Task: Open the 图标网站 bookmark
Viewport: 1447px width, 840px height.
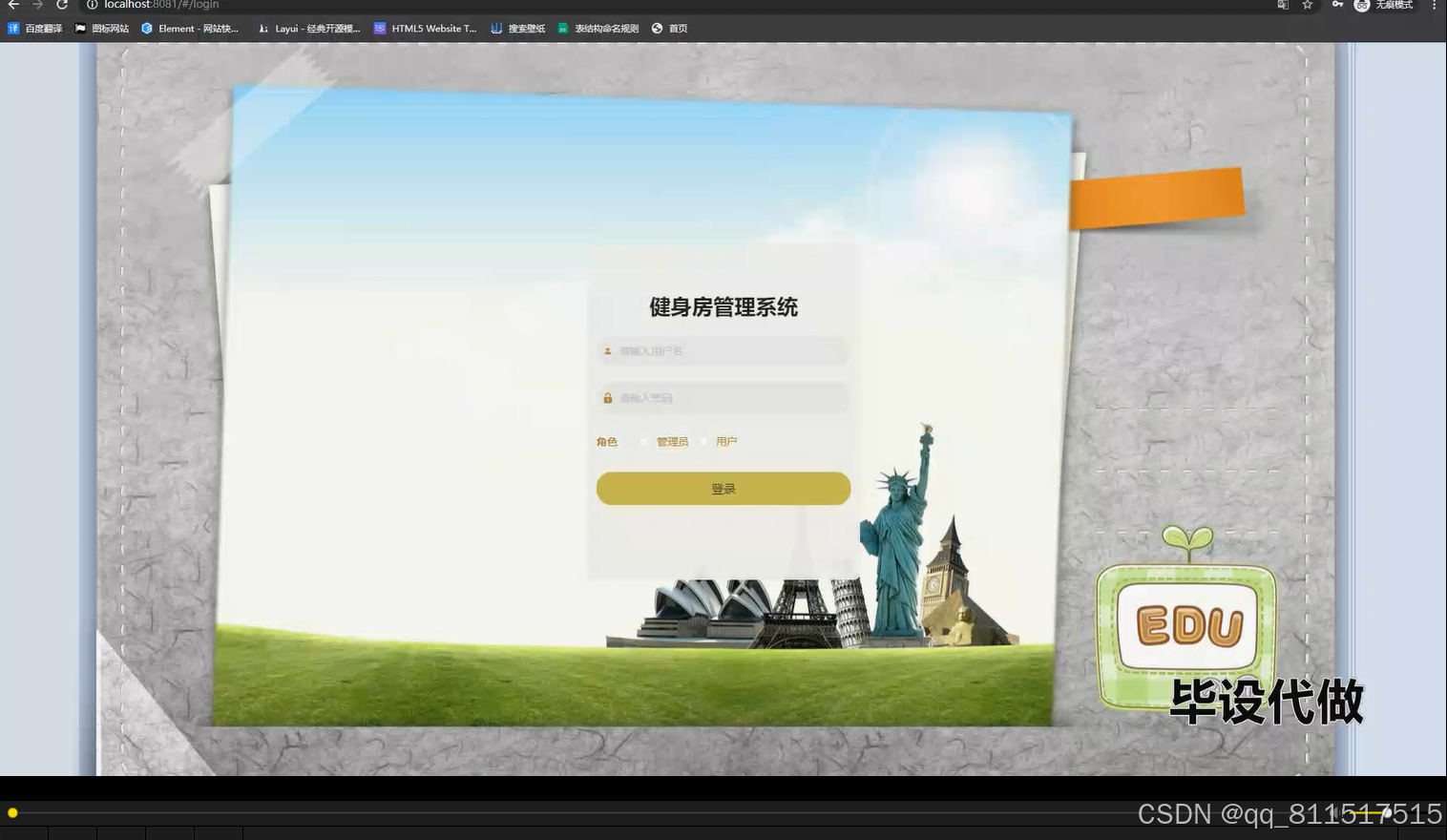Action: click(102, 29)
